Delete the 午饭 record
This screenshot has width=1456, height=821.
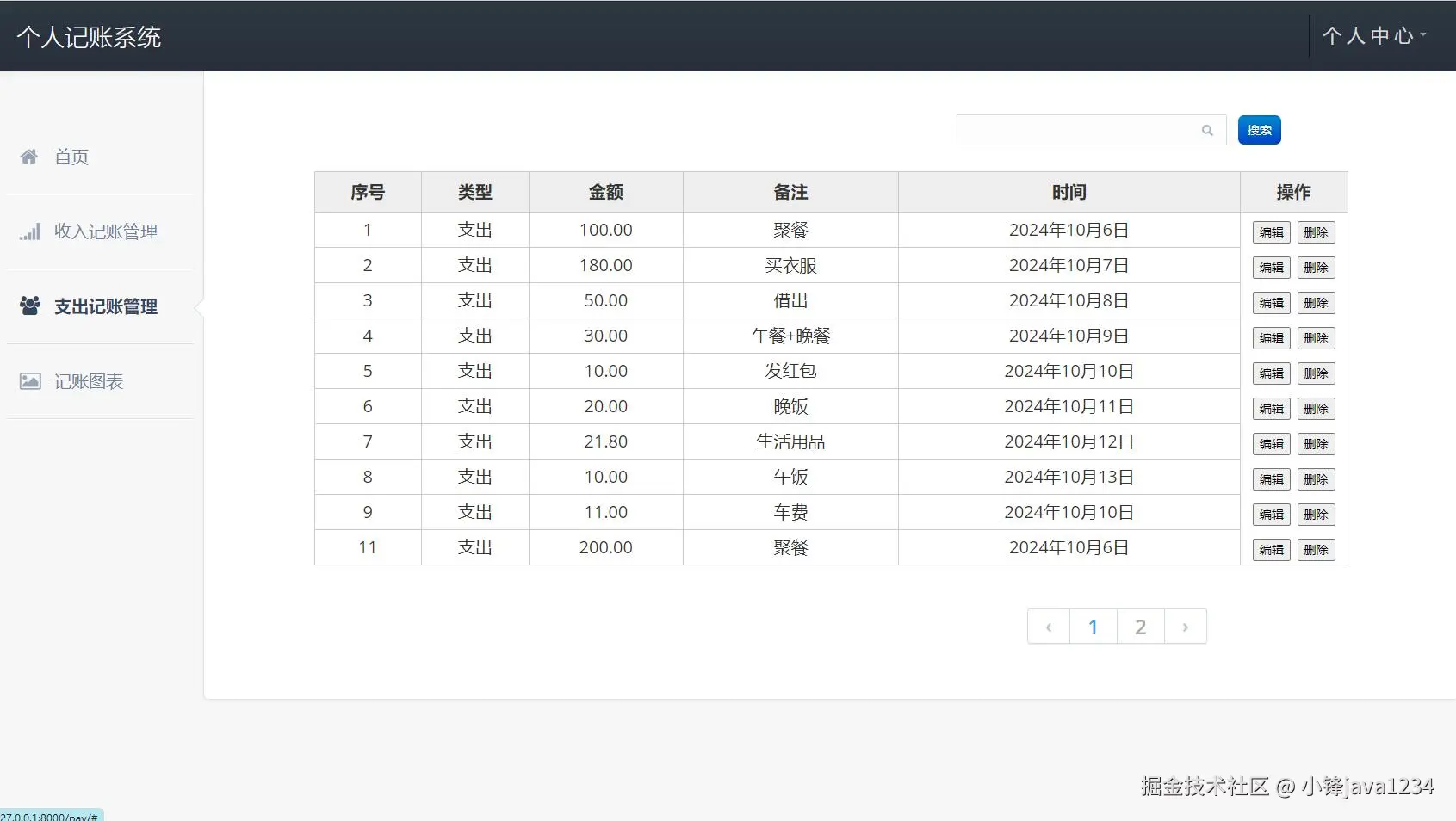(x=1316, y=479)
